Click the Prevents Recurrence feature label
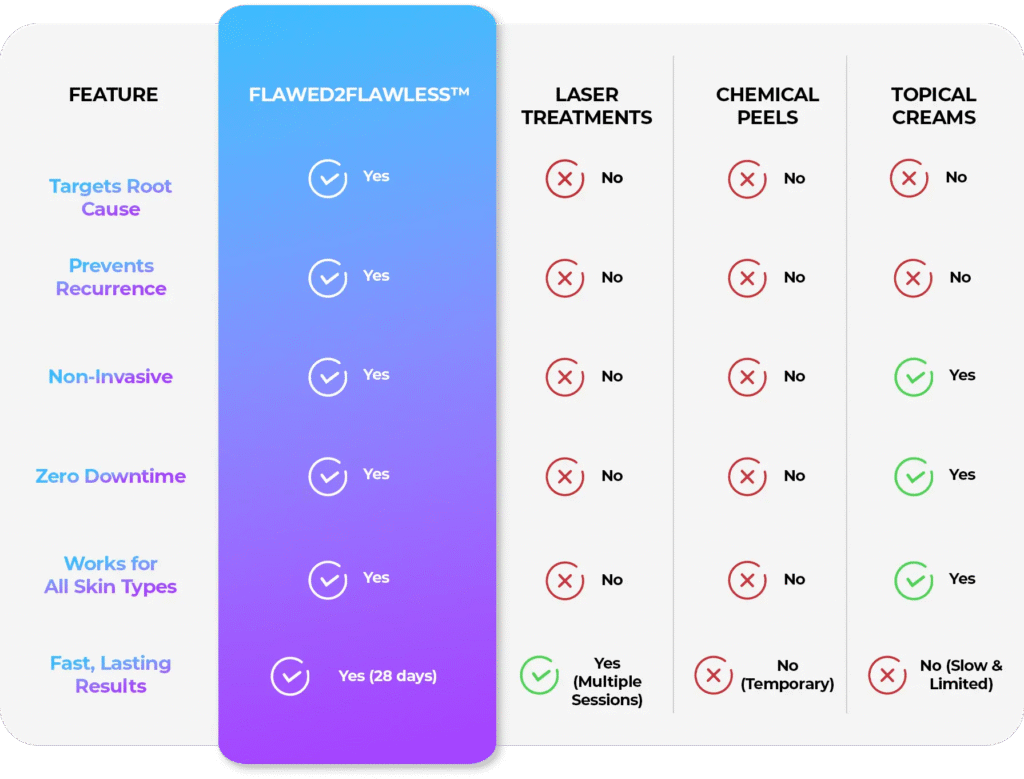Image resolution: width=1024 pixels, height=779 pixels. tap(111, 277)
